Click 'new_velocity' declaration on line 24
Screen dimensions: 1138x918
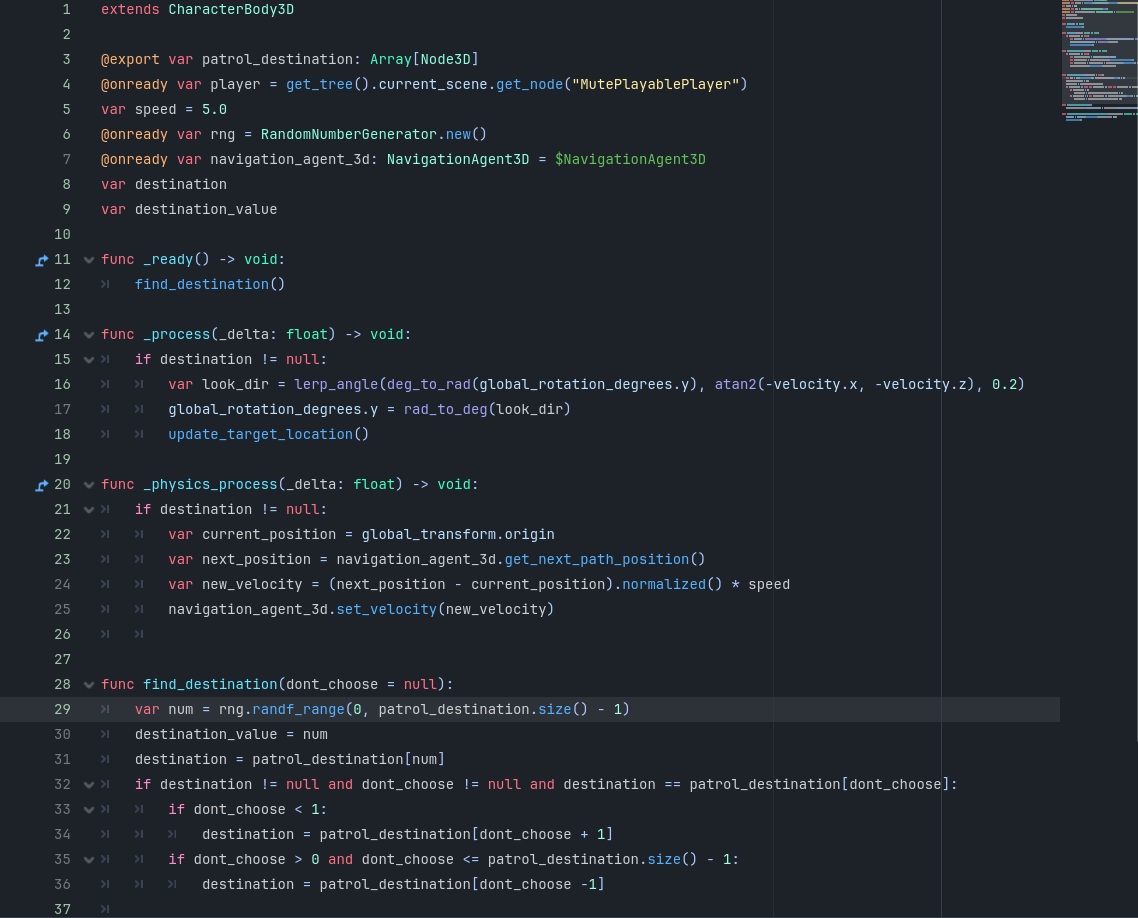[252, 585]
